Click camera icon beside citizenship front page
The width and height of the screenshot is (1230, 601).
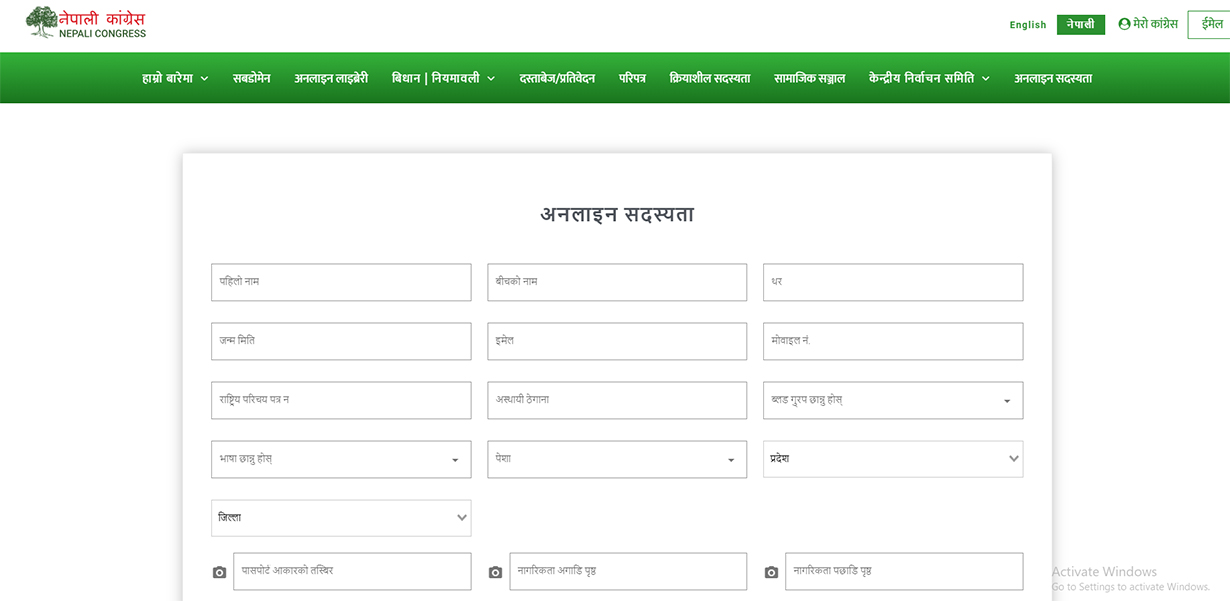coord(495,572)
